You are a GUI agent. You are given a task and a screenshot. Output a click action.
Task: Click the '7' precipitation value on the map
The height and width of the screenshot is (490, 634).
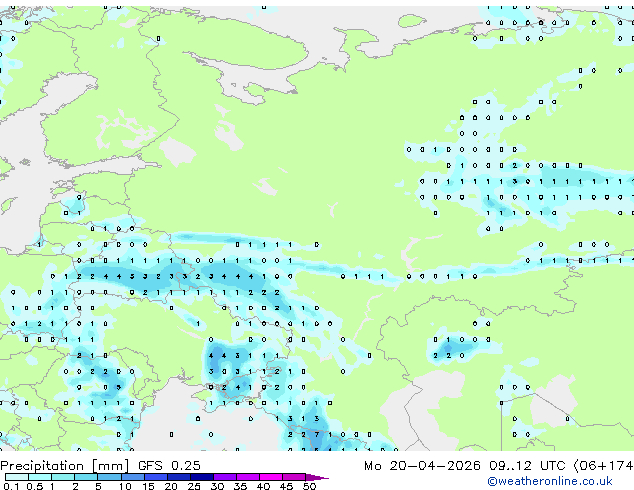[317, 435]
